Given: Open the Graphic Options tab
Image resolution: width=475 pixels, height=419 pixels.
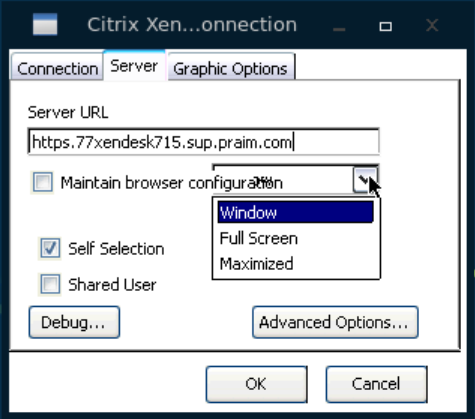Looking at the screenshot, I should [230, 68].
